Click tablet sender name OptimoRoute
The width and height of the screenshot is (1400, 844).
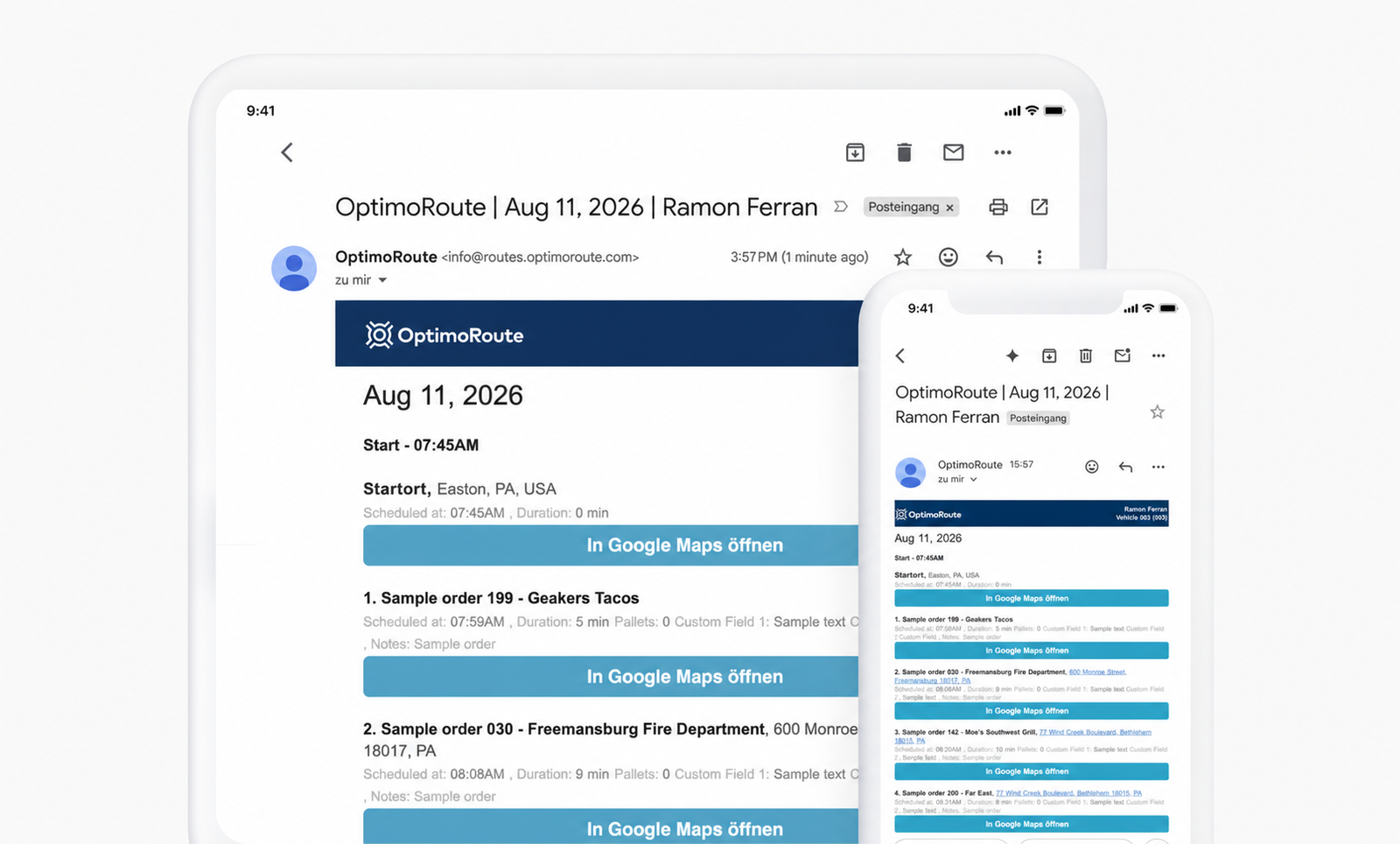pos(386,257)
